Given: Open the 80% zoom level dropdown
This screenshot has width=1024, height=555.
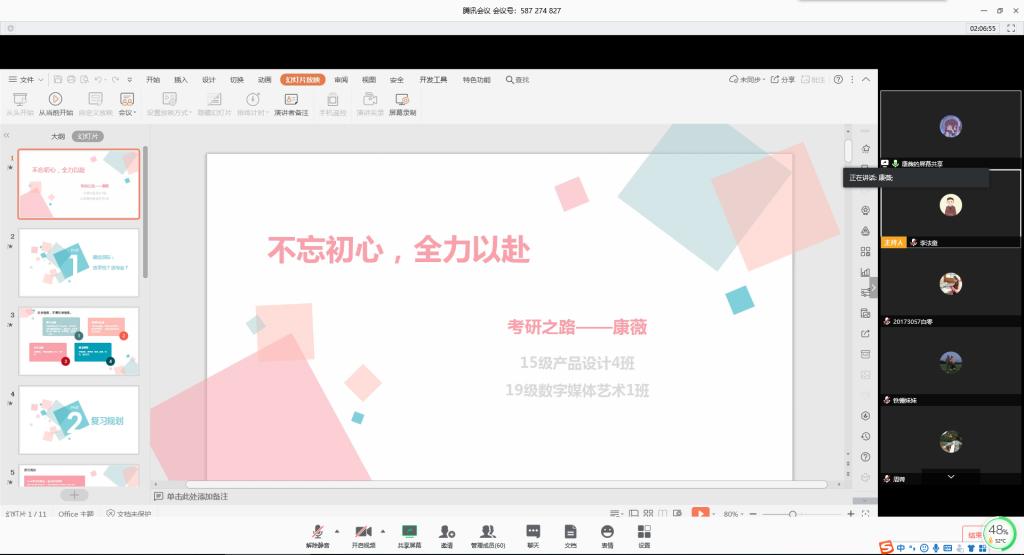Looking at the screenshot, I should [x=733, y=515].
